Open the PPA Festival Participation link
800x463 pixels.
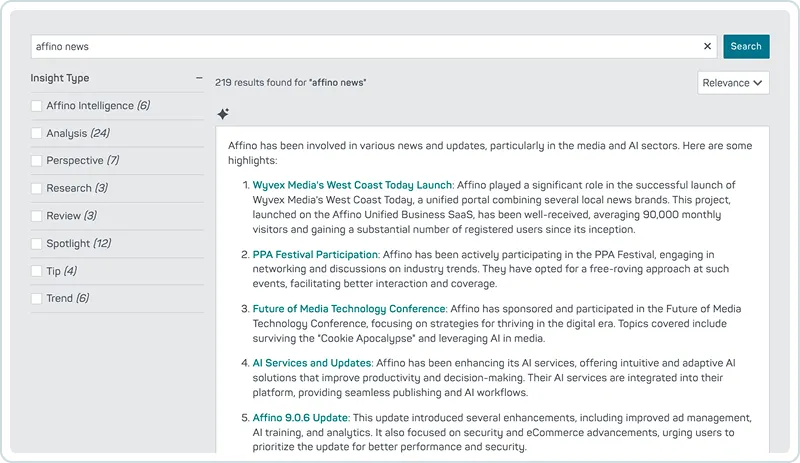315,254
